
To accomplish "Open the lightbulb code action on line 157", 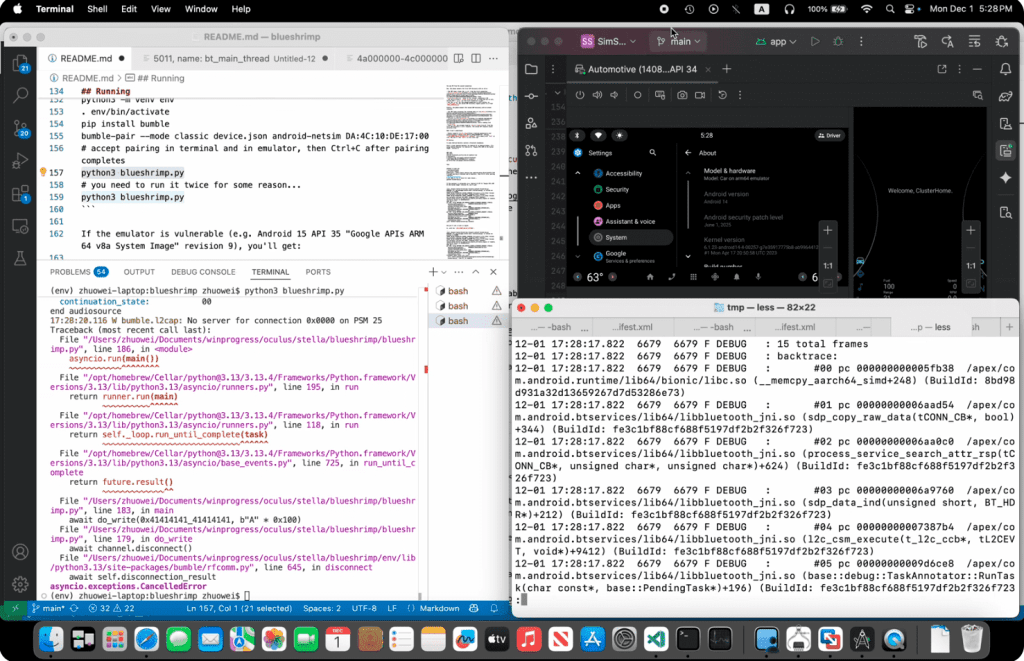I will [43, 172].
